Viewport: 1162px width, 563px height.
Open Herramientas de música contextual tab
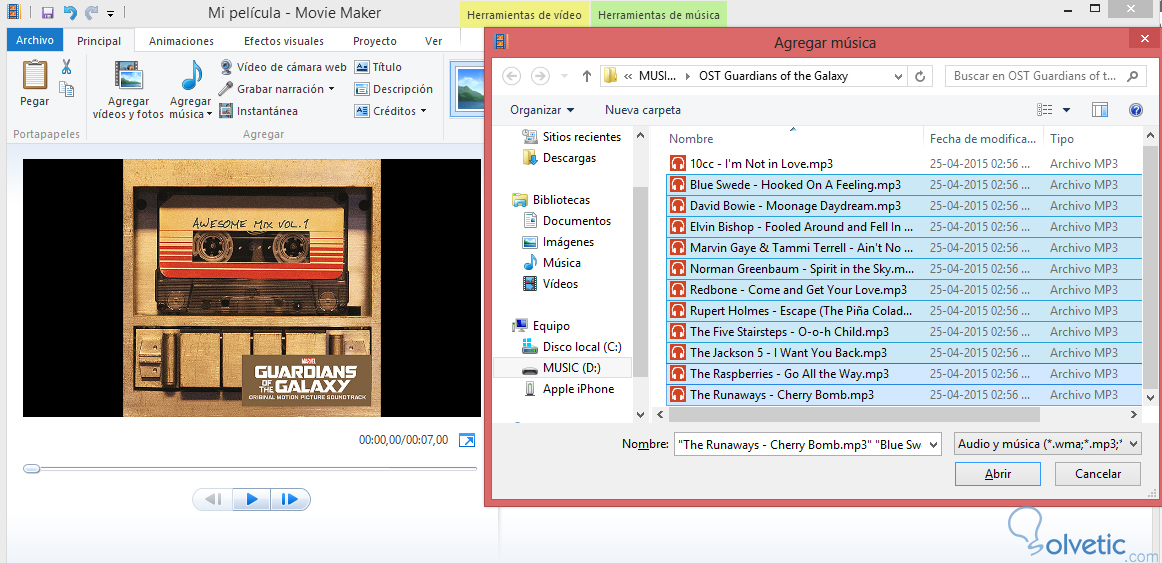point(659,15)
